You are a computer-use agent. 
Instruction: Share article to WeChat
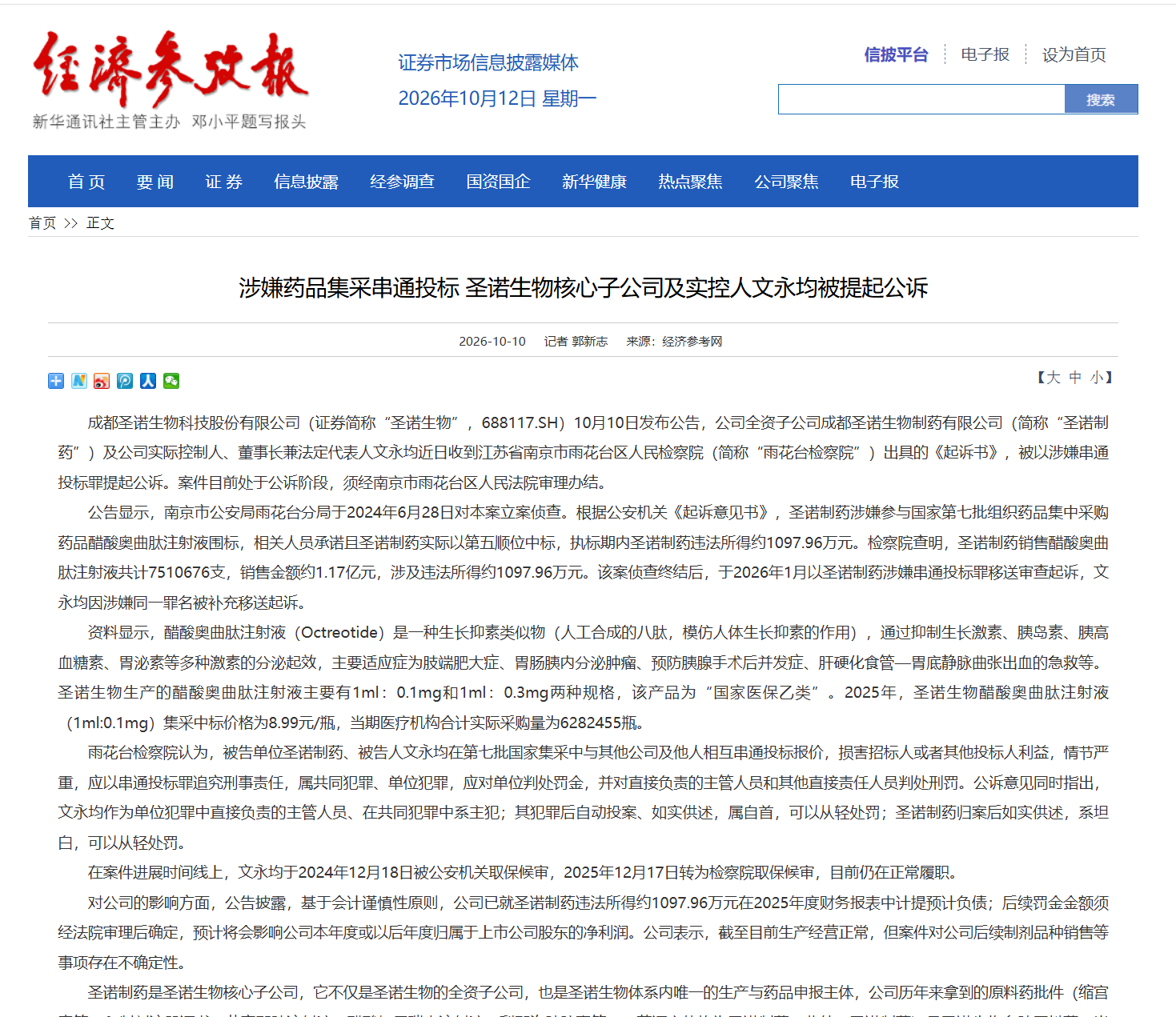coord(171,381)
